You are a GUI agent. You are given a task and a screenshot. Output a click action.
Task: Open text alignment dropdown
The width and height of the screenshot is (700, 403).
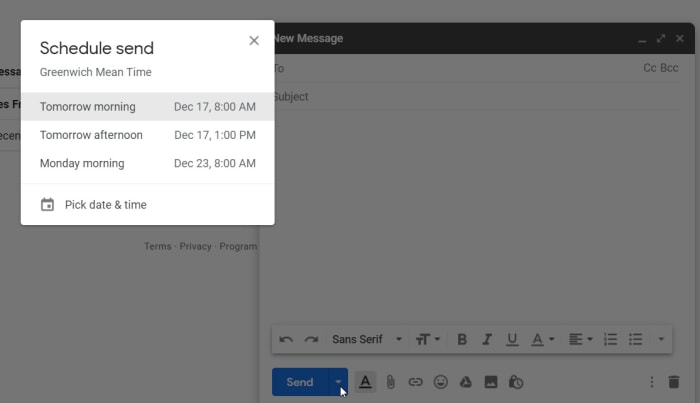click(x=580, y=340)
